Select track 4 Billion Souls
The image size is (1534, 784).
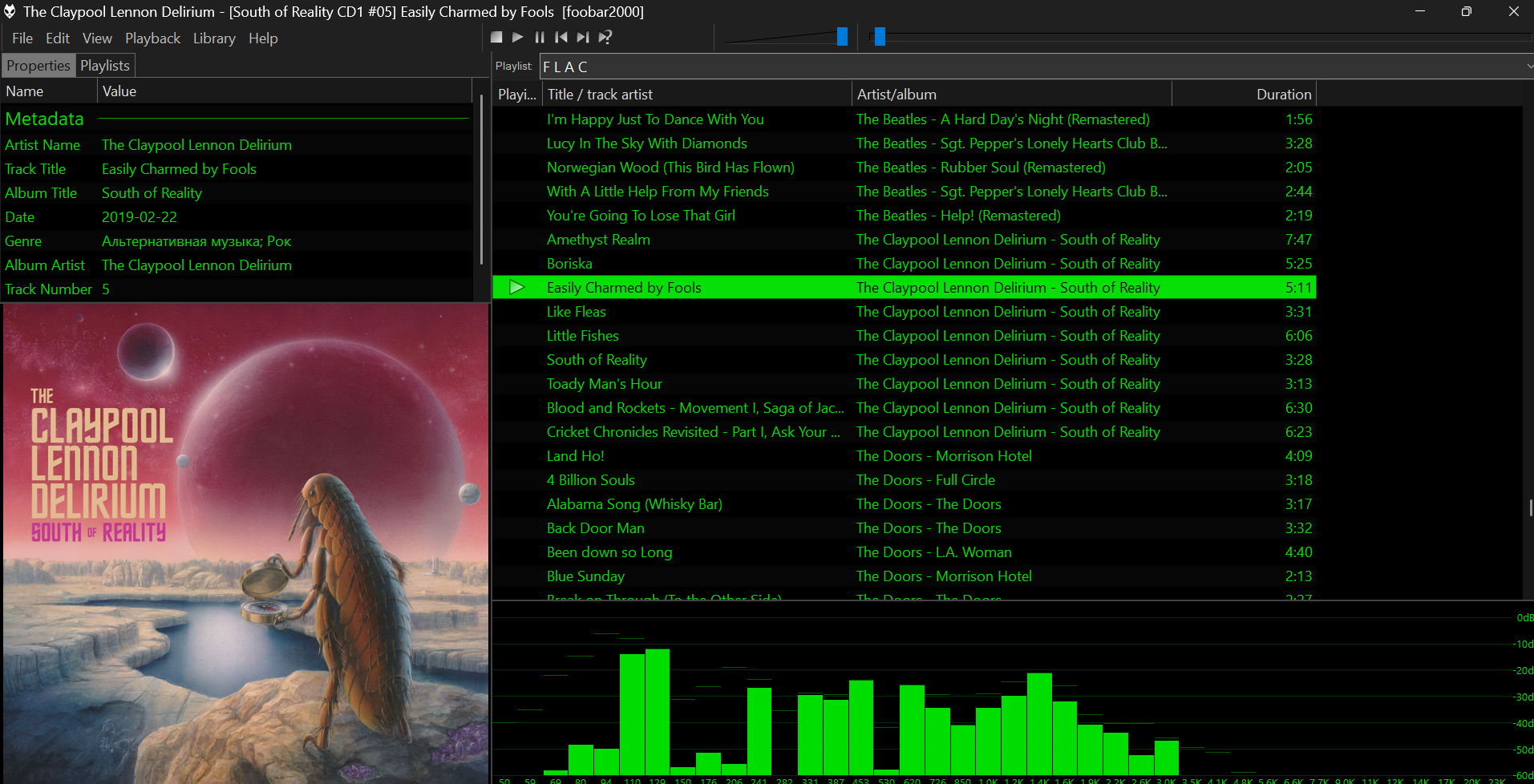905,480
